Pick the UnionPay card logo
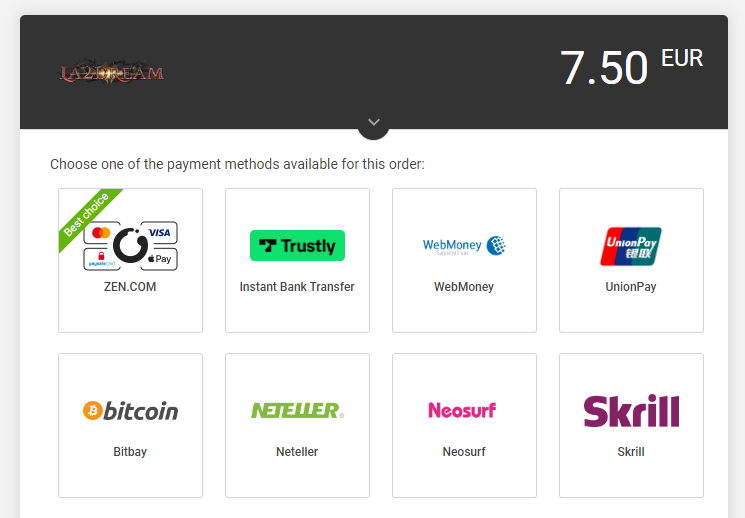Image resolution: width=745 pixels, height=518 pixels. [630, 246]
